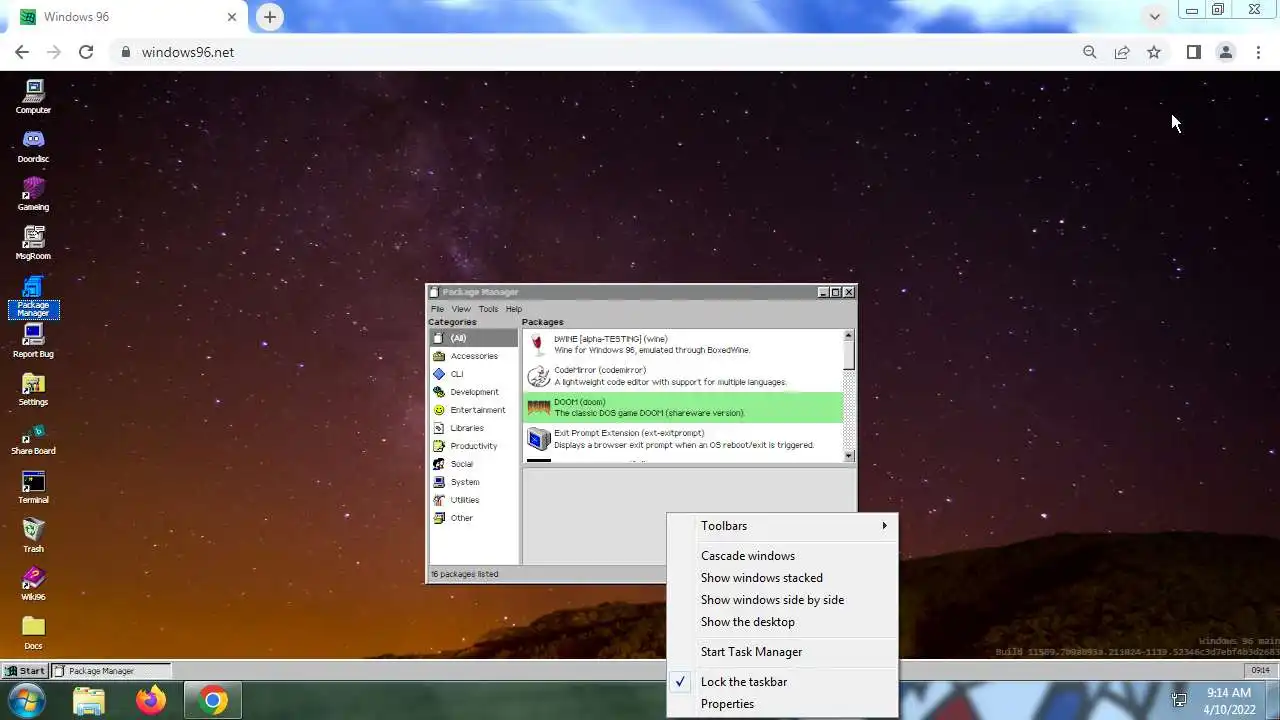The height and width of the screenshot is (720, 1280).
Task: Expand the Toolbars submenu
Action: pyautogui.click(x=782, y=526)
